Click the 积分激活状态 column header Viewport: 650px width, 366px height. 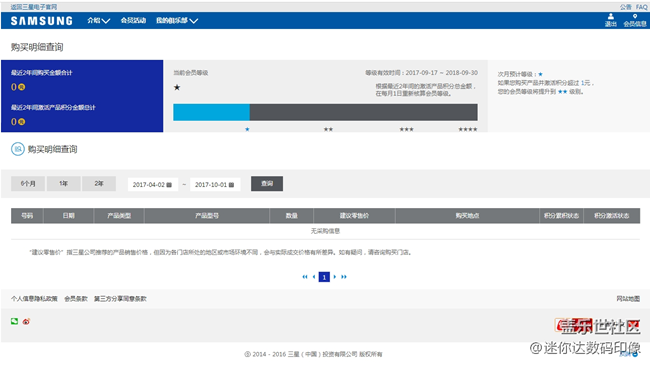[x=612, y=216]
